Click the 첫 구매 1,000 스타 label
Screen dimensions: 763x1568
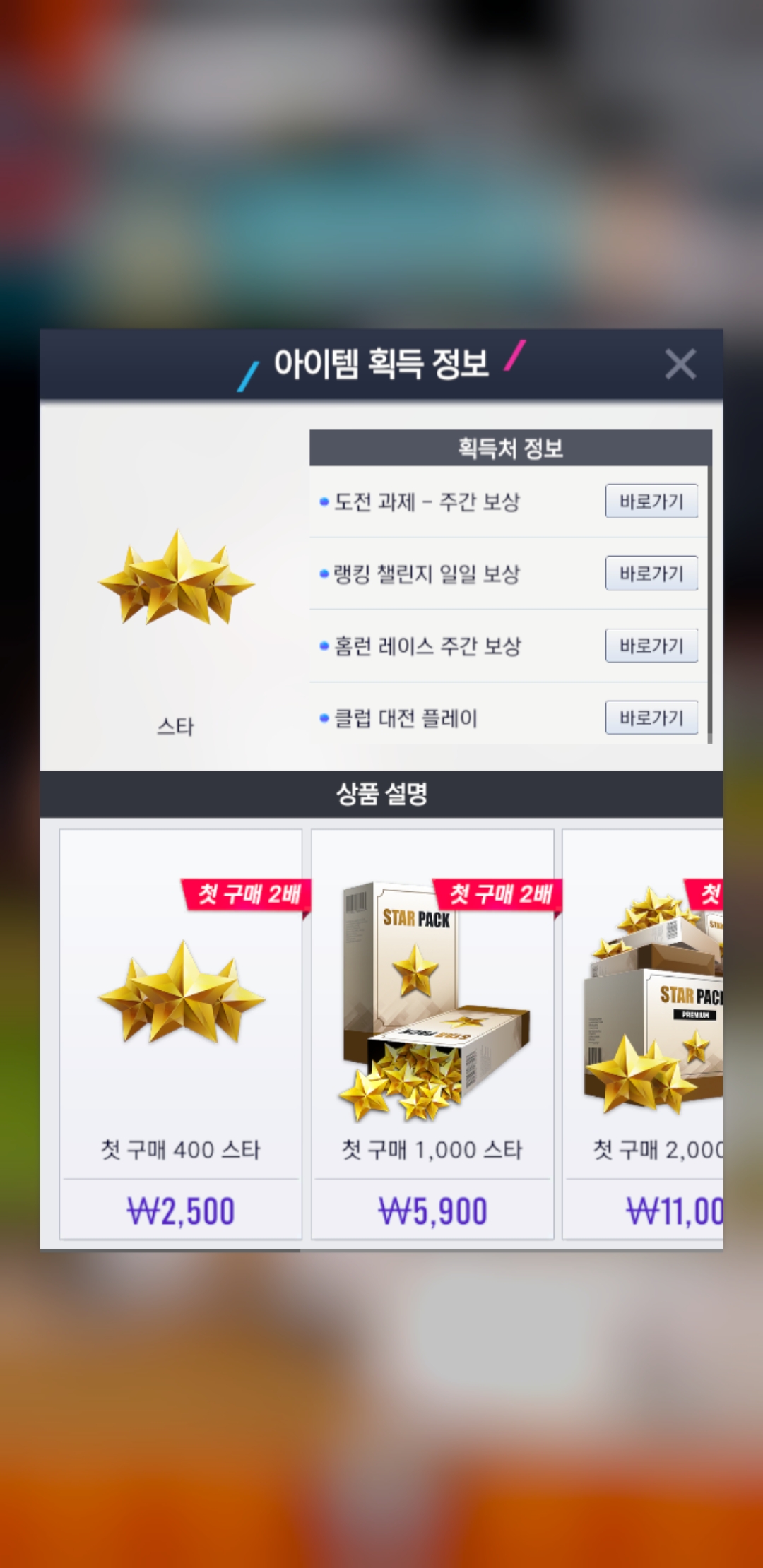[432, 1150]
